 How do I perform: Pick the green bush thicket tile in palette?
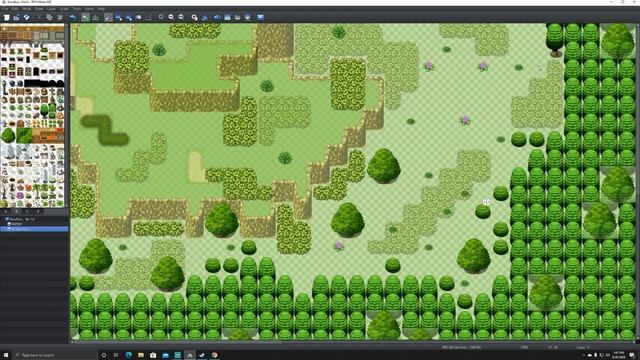coord(24,135)
